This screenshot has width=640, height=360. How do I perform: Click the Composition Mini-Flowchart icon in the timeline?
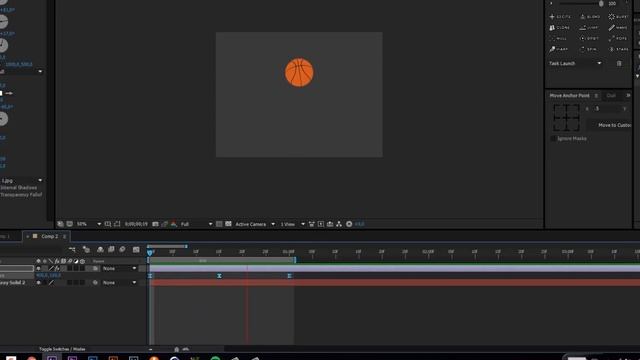72,249
